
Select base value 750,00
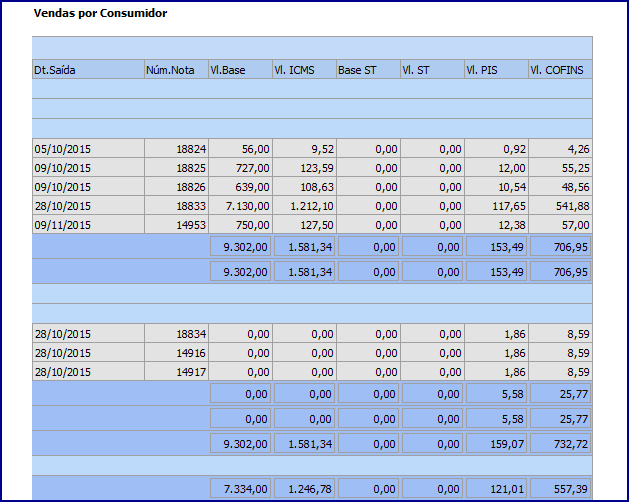point(240,225)
